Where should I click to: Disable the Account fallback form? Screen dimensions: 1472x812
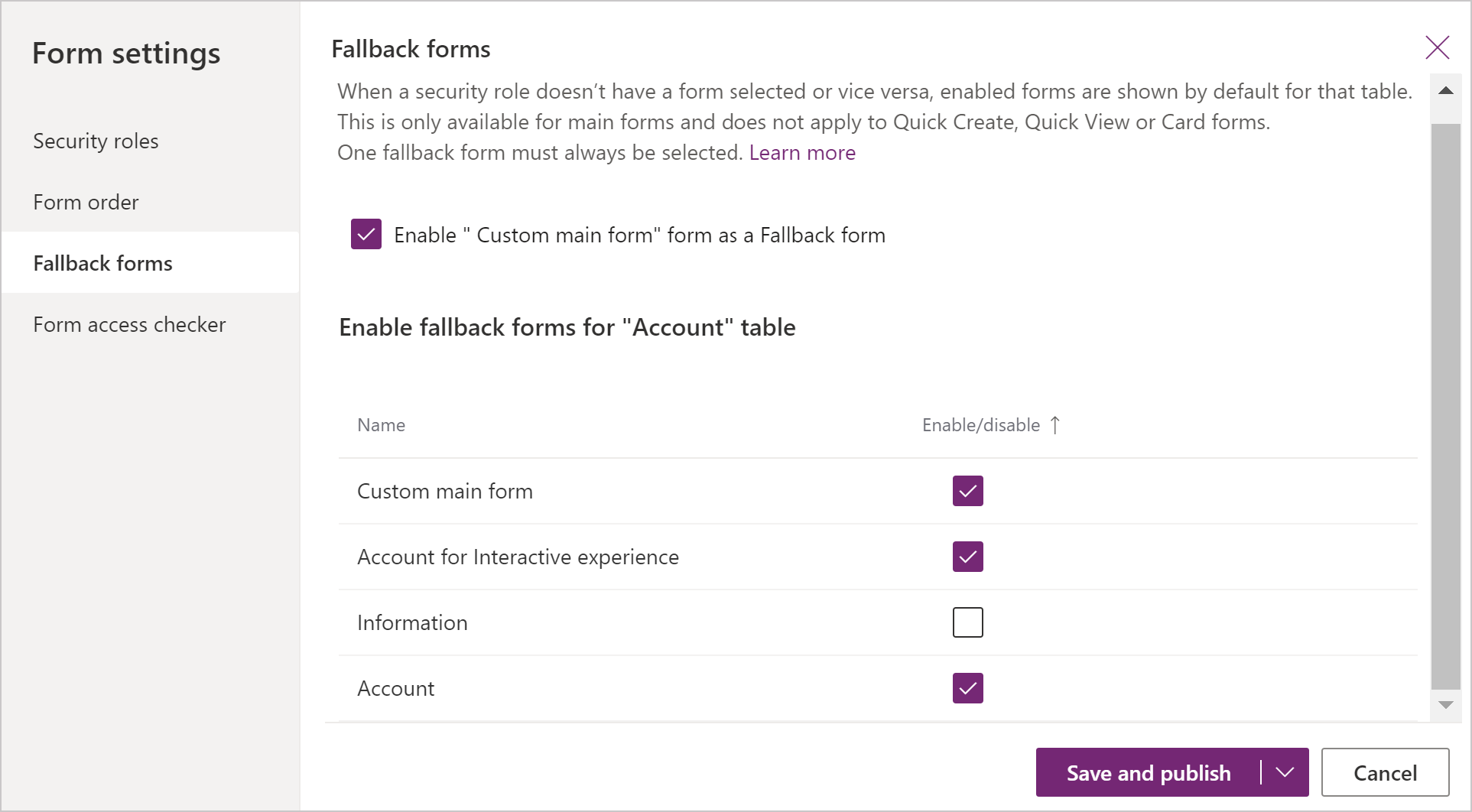point(967,687)
